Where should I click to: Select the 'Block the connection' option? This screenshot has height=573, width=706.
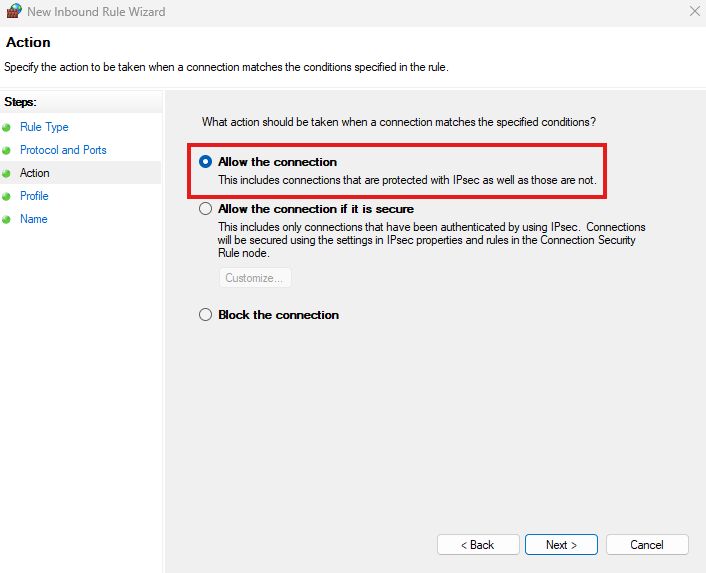[x=206, y=315]
